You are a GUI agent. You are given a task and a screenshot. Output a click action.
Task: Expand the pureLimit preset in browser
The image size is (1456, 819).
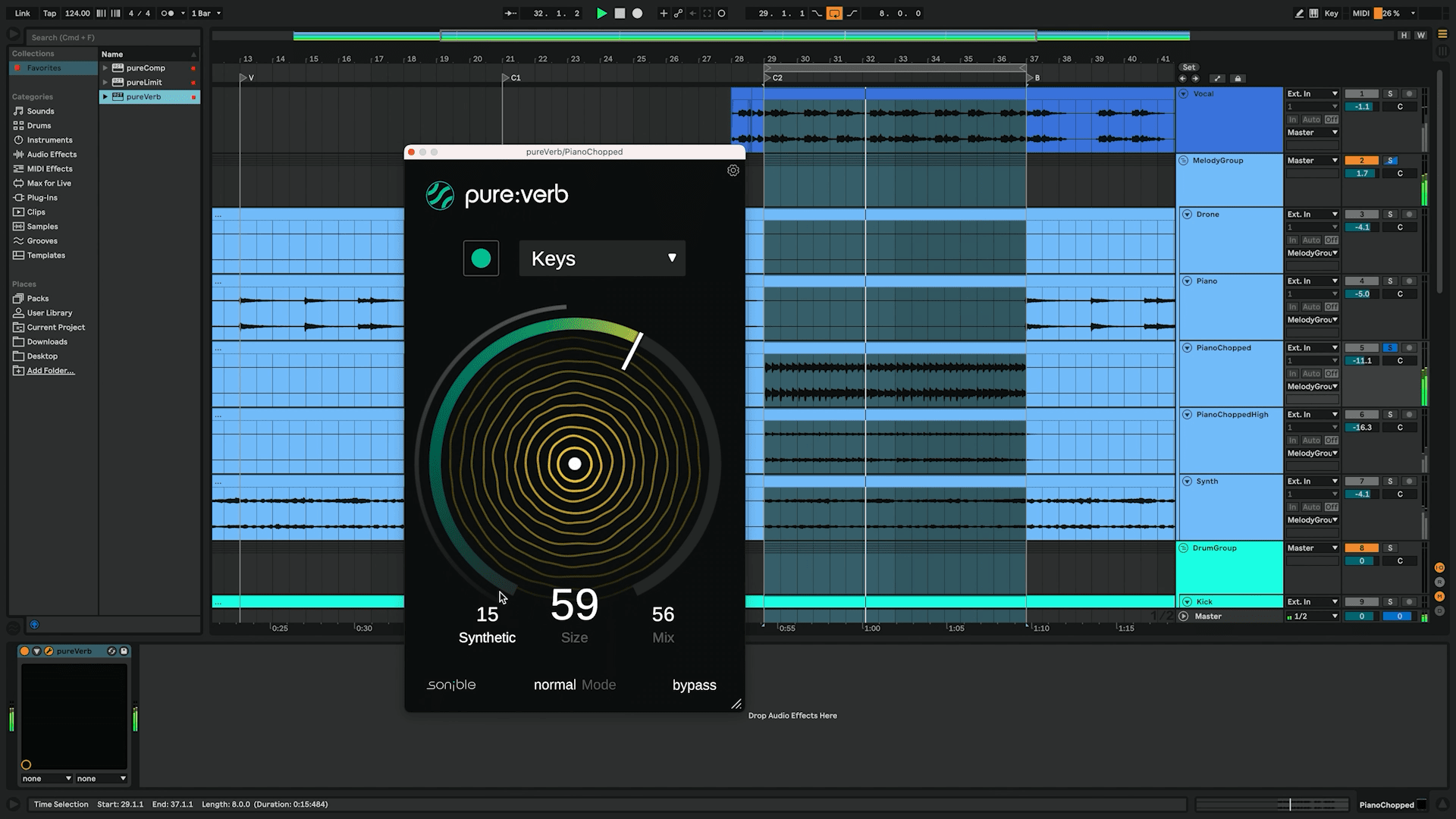pyautogui.click(x=105, y=83)
